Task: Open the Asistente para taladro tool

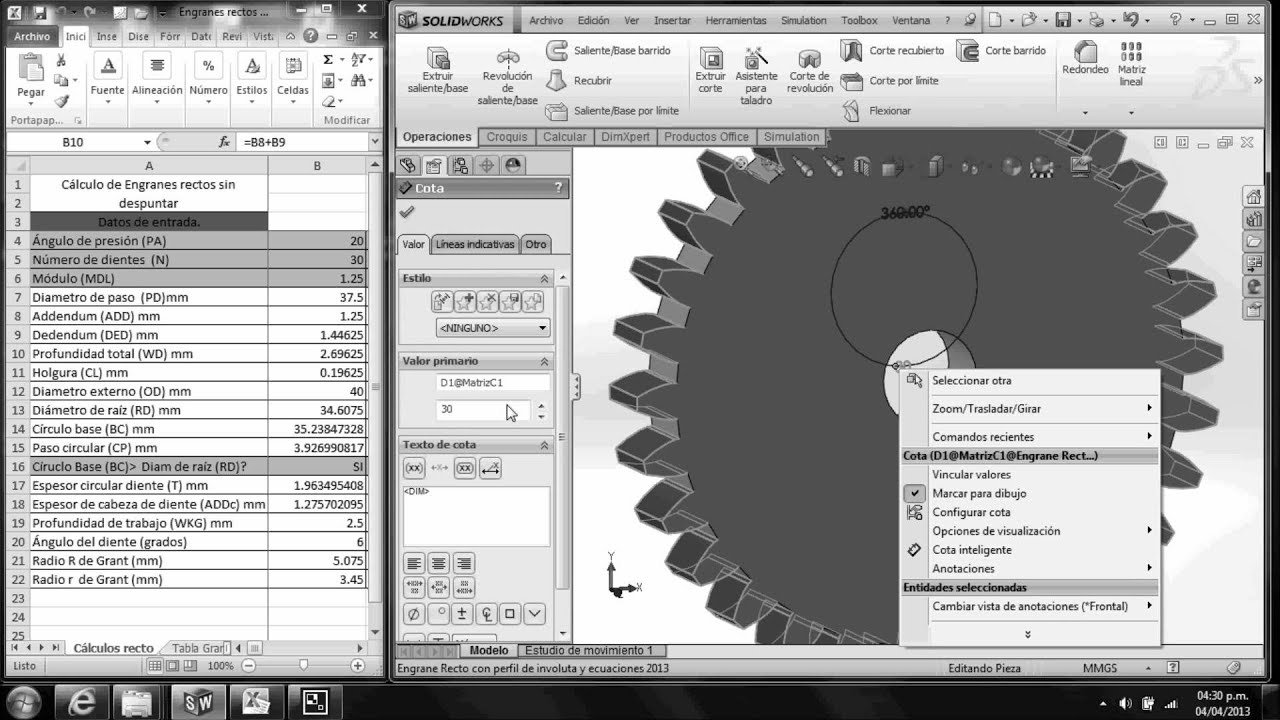Action: pyautogui.click(x=756, y=75)
